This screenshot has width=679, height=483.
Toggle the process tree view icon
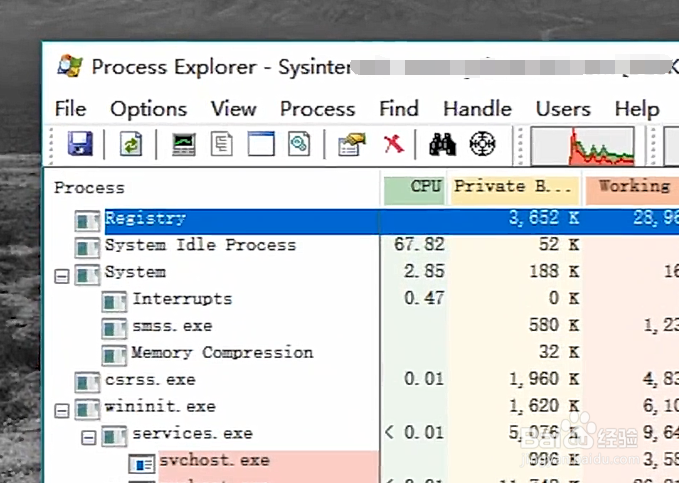tap(222, 144)
